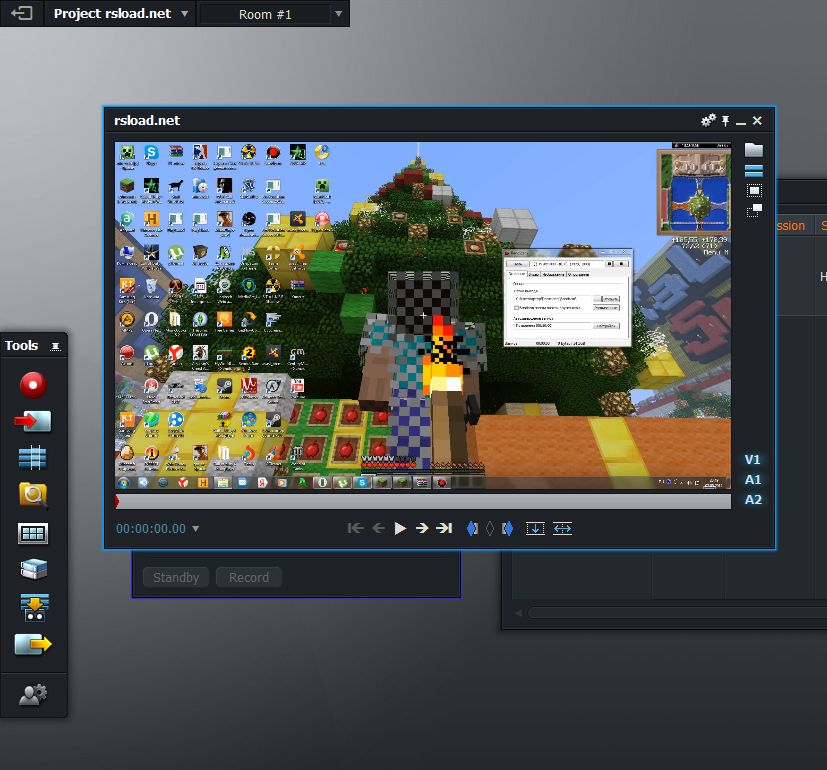This screenshot has width=827, height=770.
Task: Open the Project rsload.net dropdown arrow
Action: click(x=185, y=14)
